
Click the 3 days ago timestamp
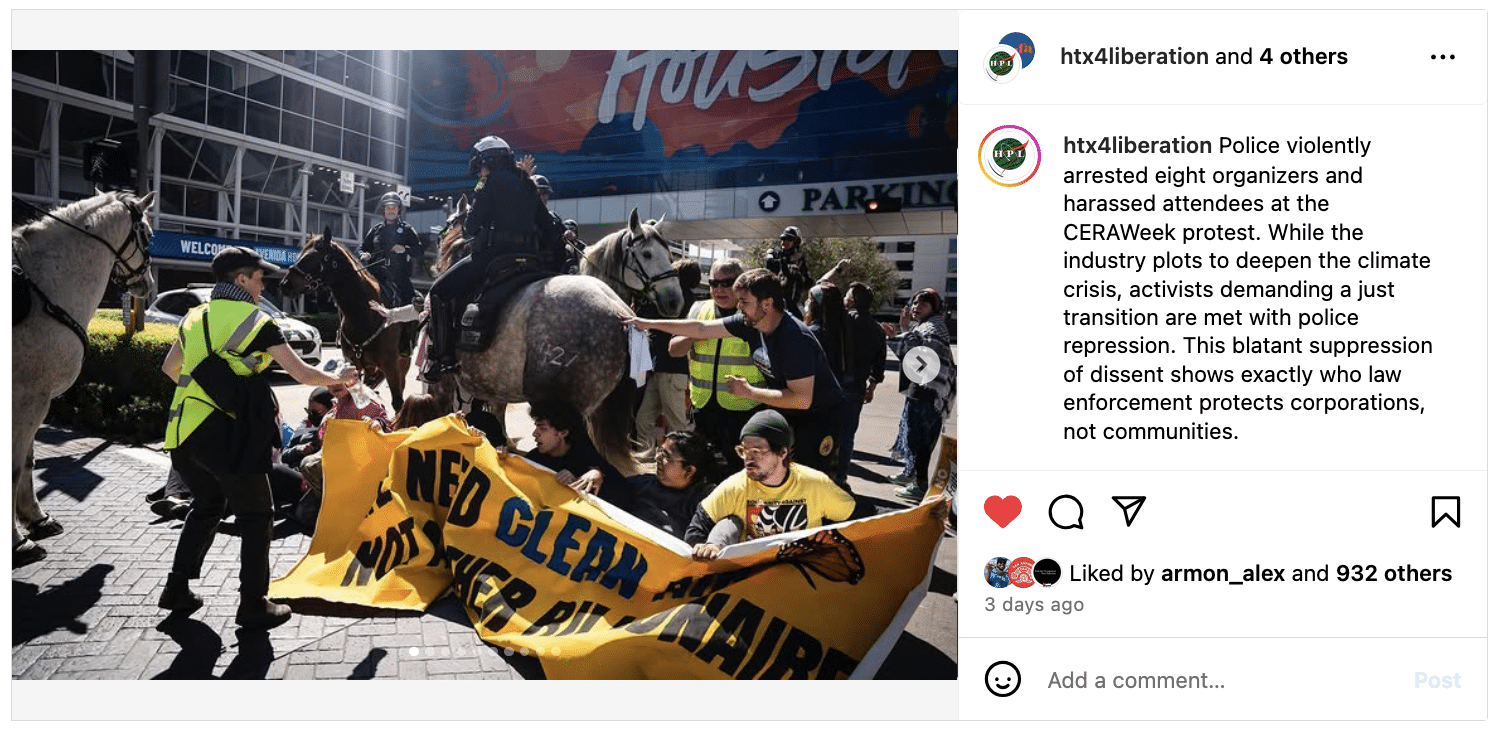pyautogui.click(x=1034, y=604)
